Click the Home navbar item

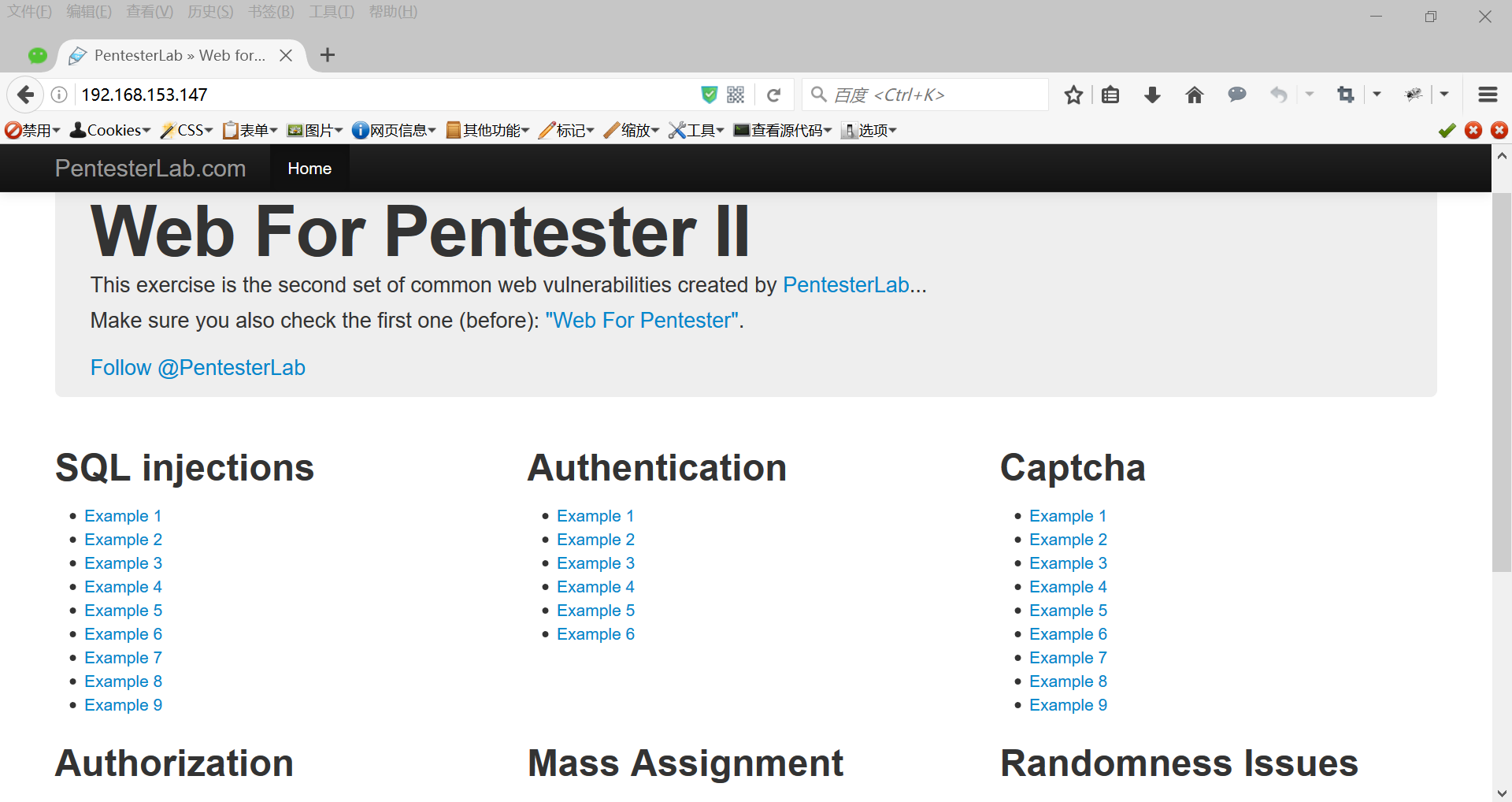309,169
